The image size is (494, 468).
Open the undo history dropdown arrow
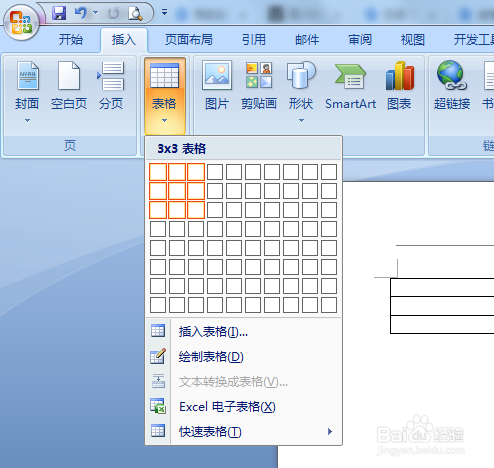click(95, 13)
